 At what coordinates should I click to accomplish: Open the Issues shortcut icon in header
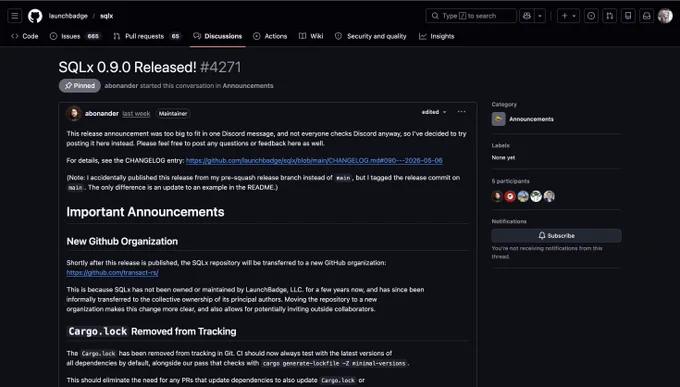(x=591, y=16)
